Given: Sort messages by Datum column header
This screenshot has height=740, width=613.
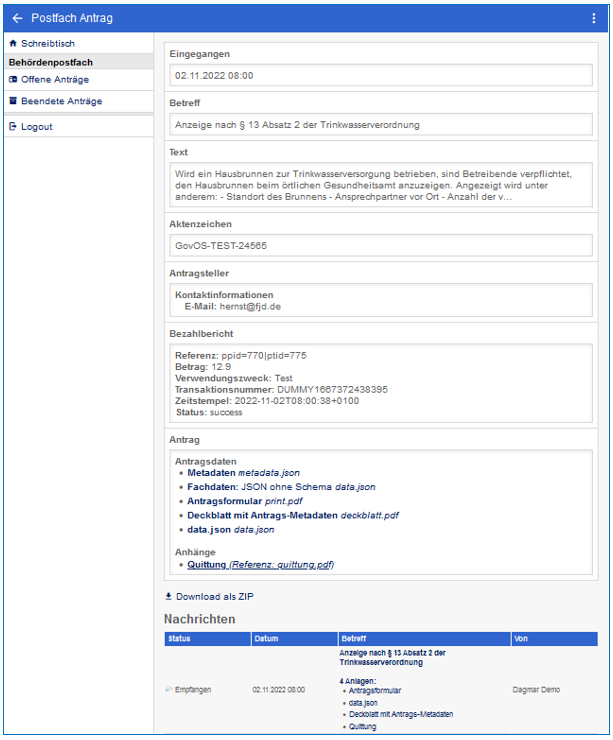Looking at the screenshot, I should pyautogui.click(x=266, y=638).
